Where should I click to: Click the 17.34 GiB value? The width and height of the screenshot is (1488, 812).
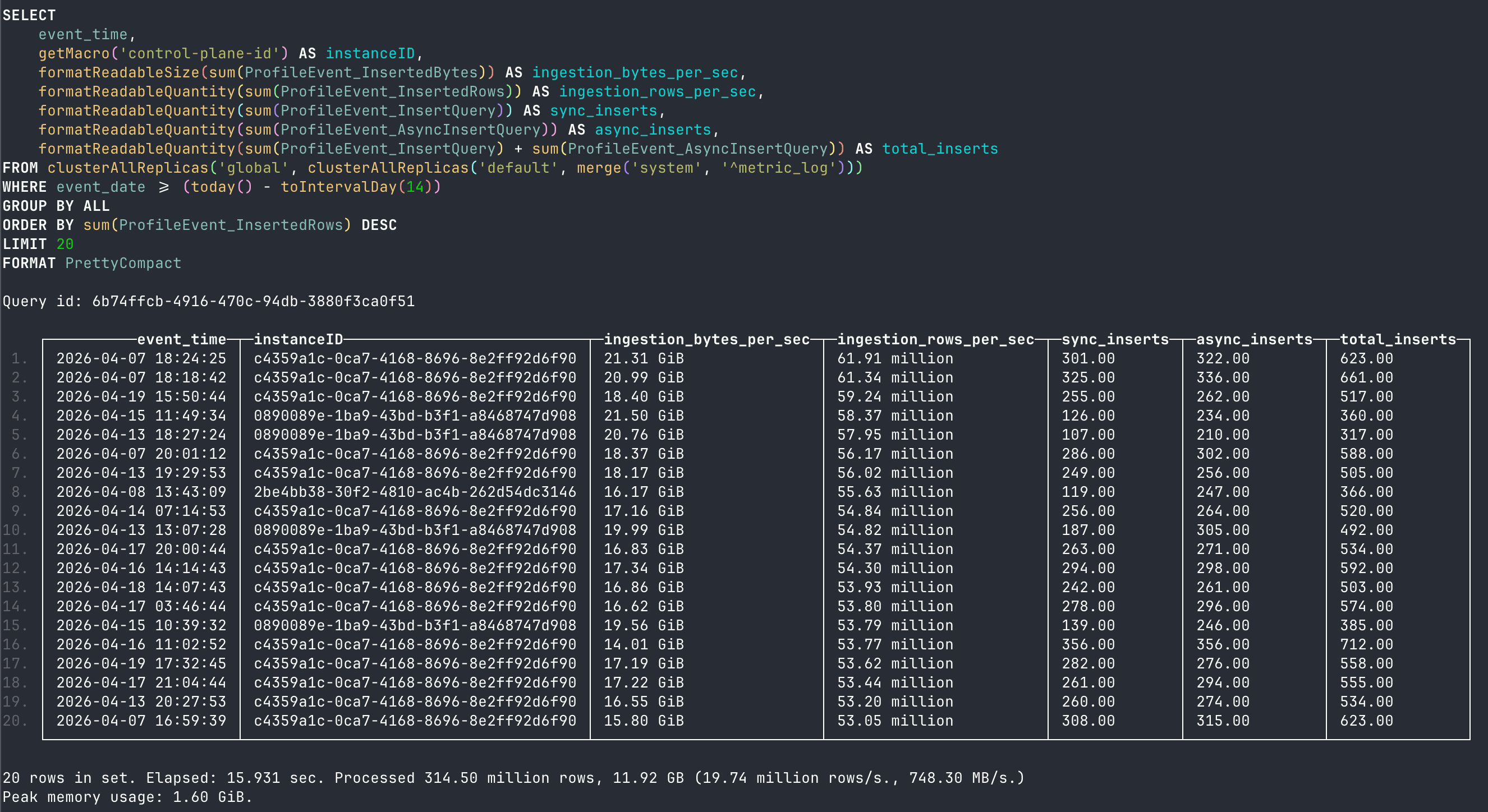(x=644, y=568)
